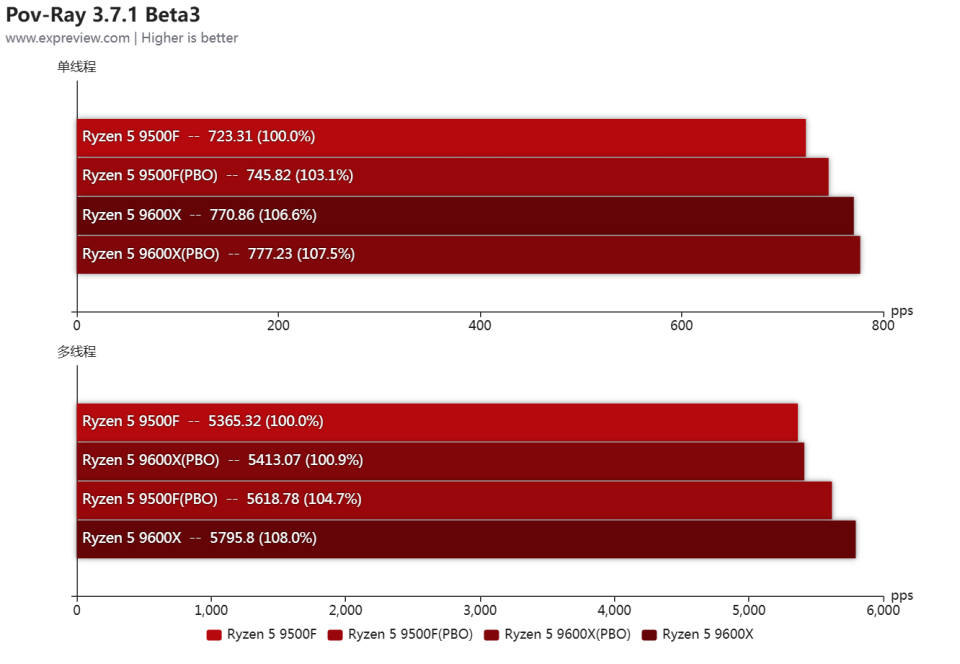Image resolution: width=960 pixels, height=664 pixels.
Task: Click the Ryzen 5 9500F(PBO) legend color swatch
Action: point(335,635)
